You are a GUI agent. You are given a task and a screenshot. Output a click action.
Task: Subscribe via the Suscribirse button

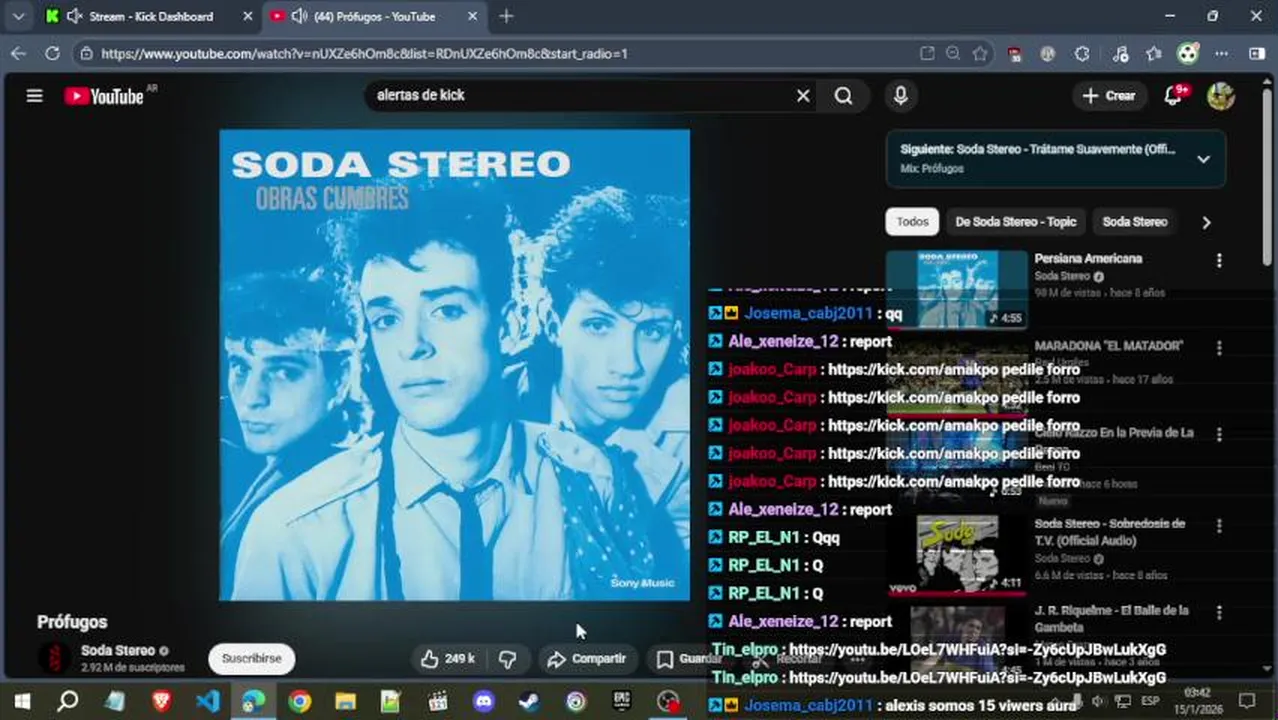click(251, 658)
